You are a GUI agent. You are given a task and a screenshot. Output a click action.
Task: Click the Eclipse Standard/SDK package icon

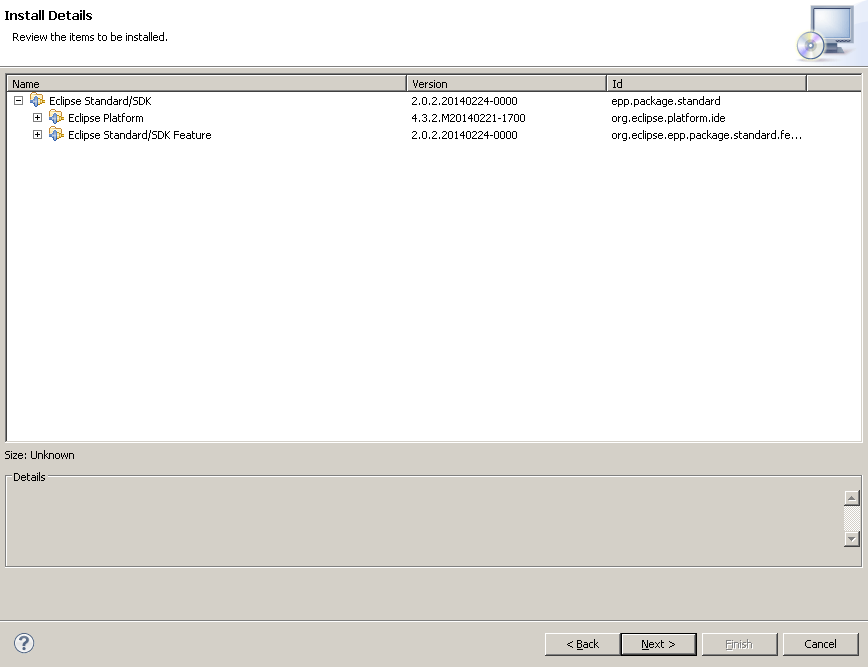tap(37, 100)
